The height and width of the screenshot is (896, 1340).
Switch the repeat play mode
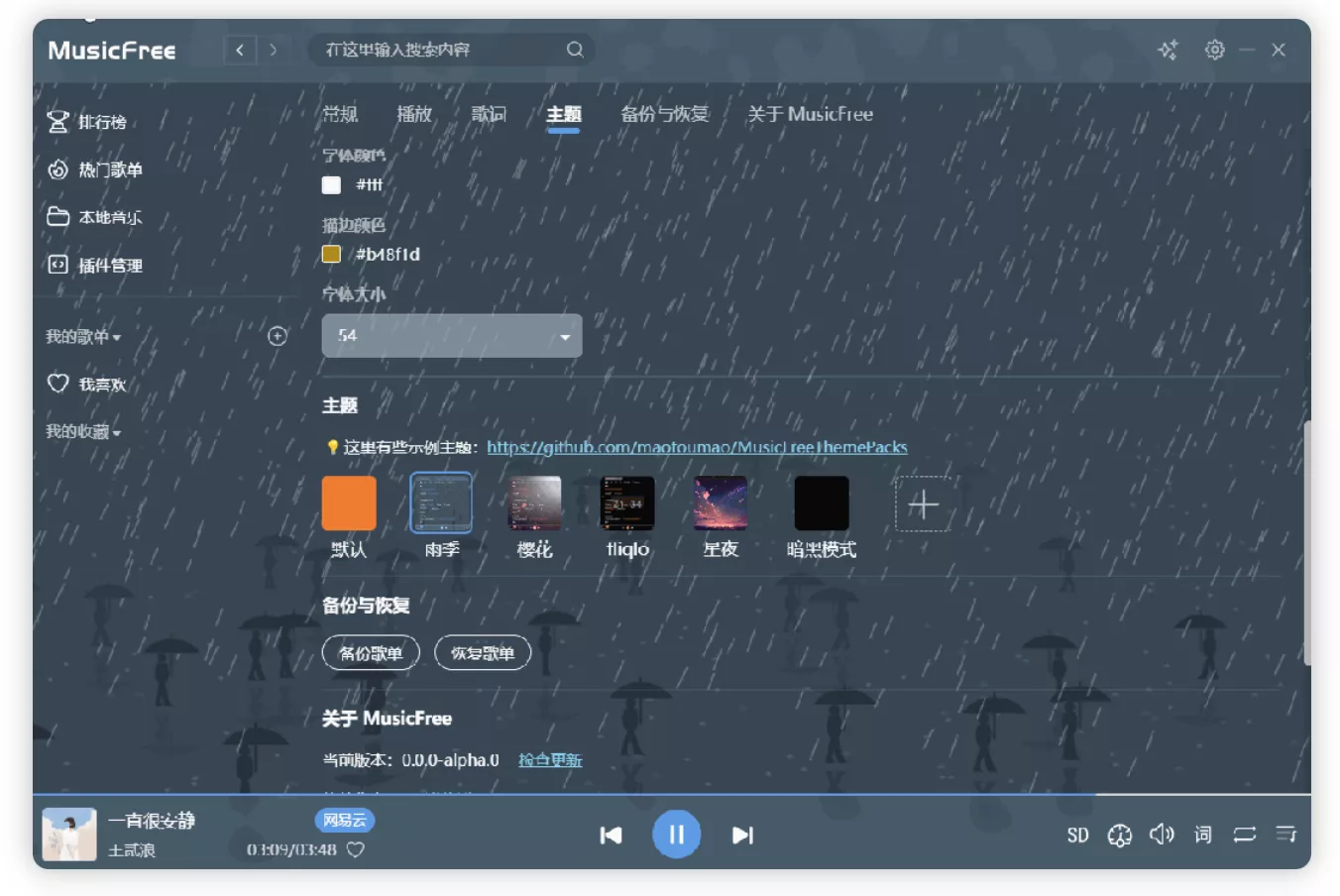pos(1245,835)
